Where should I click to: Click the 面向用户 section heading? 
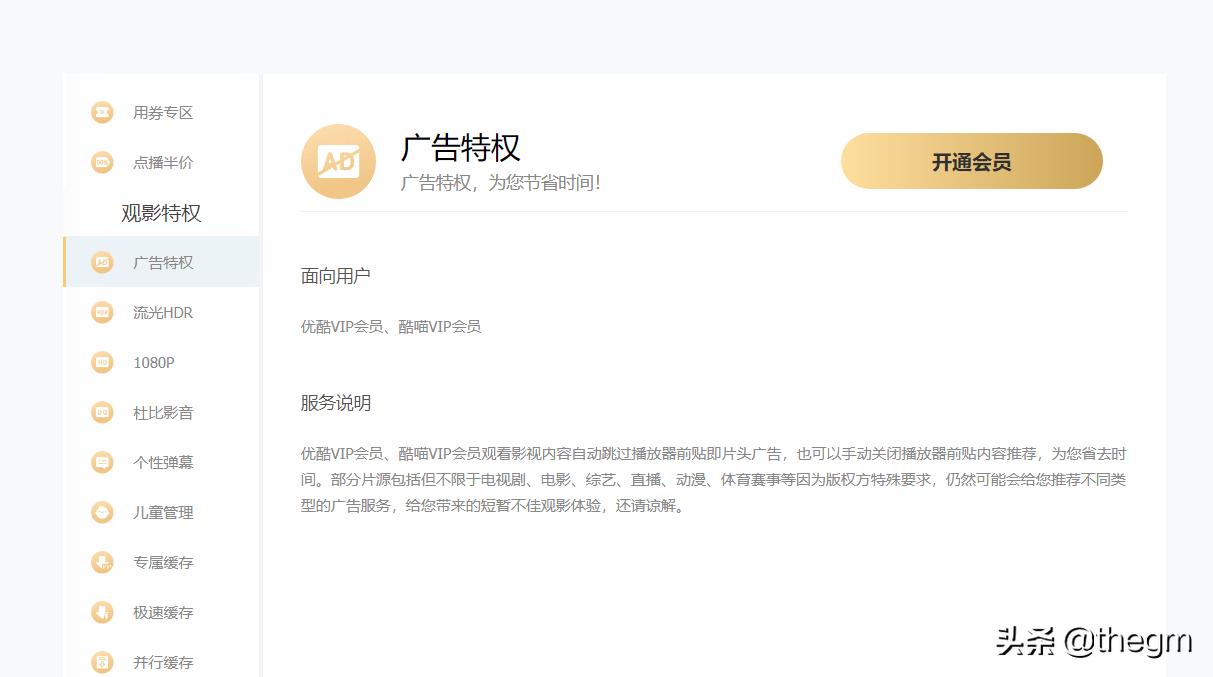point(335,276)
